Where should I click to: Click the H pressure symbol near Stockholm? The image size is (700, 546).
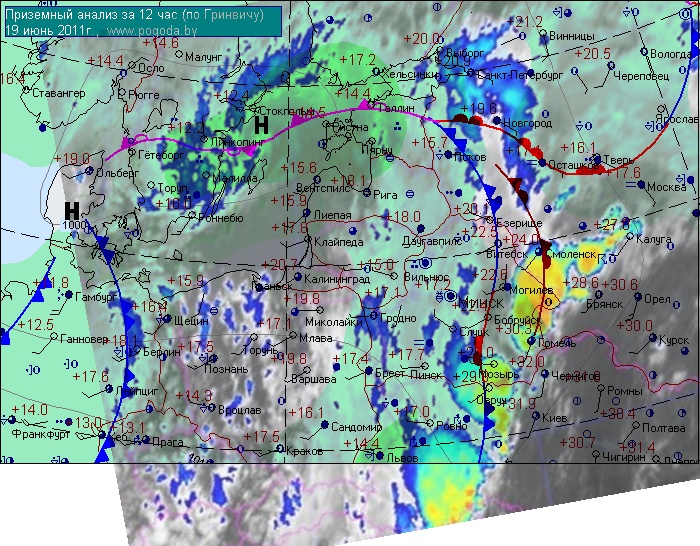[261, 125]
